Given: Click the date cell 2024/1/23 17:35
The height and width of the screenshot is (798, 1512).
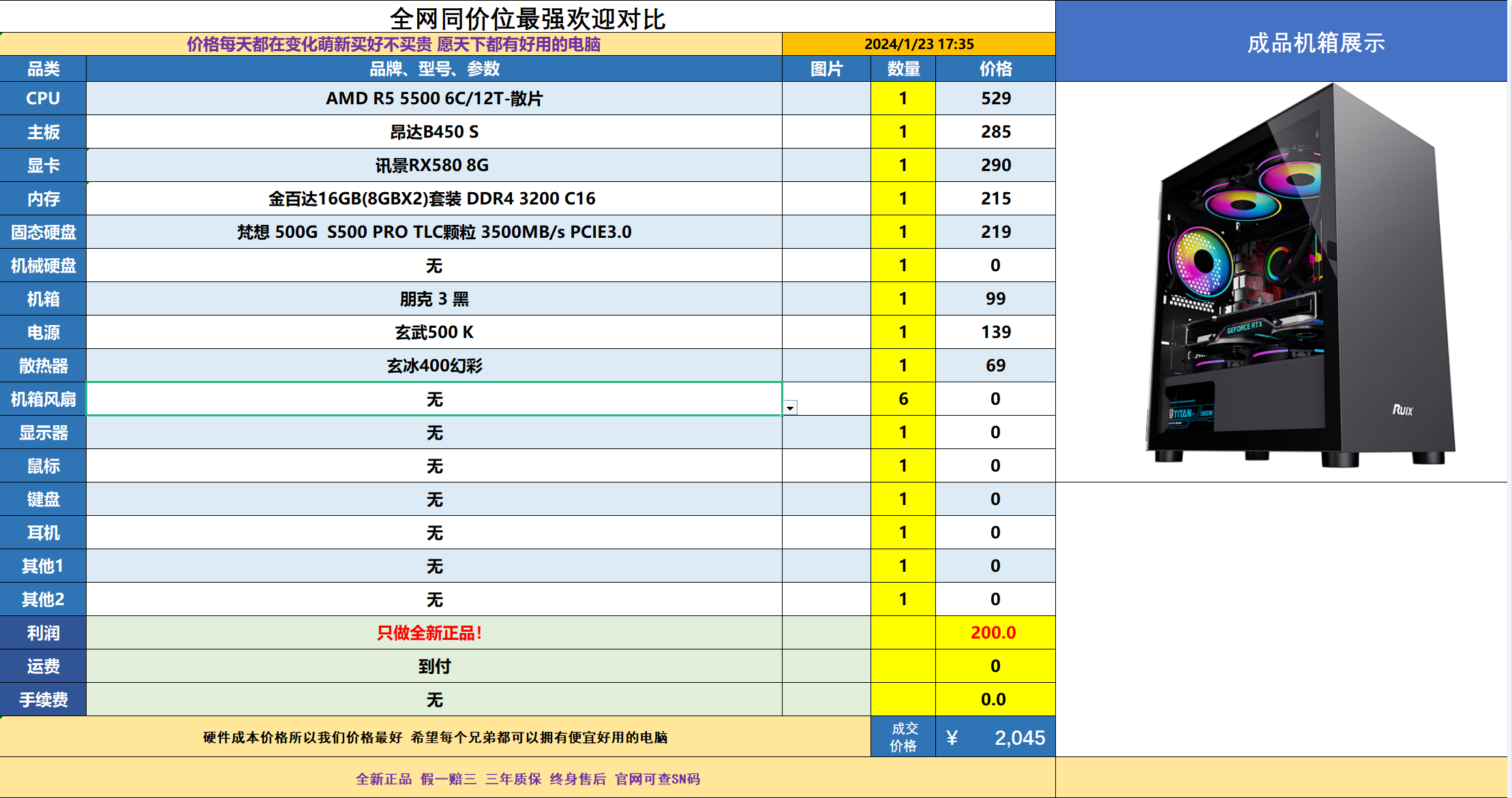Looking at the screenshot, I should [x=918, y=44].
